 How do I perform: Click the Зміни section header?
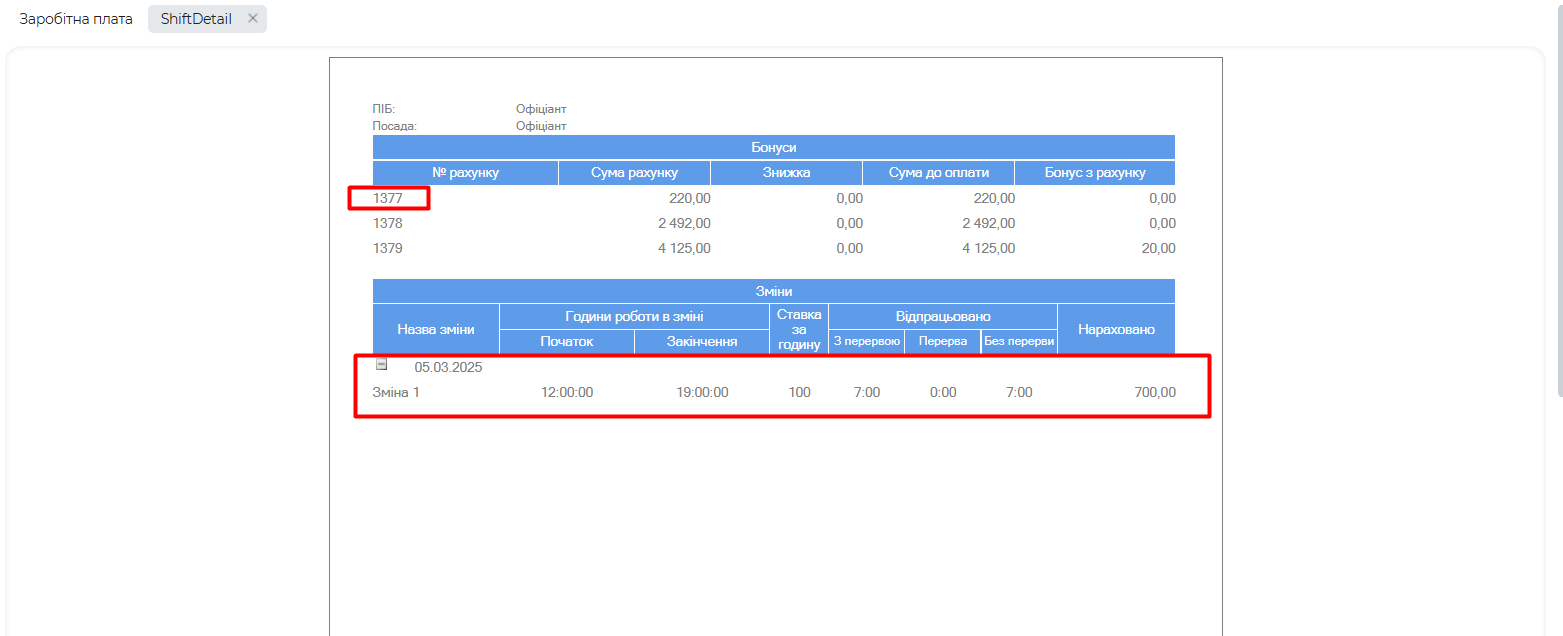tap(773, 291)
